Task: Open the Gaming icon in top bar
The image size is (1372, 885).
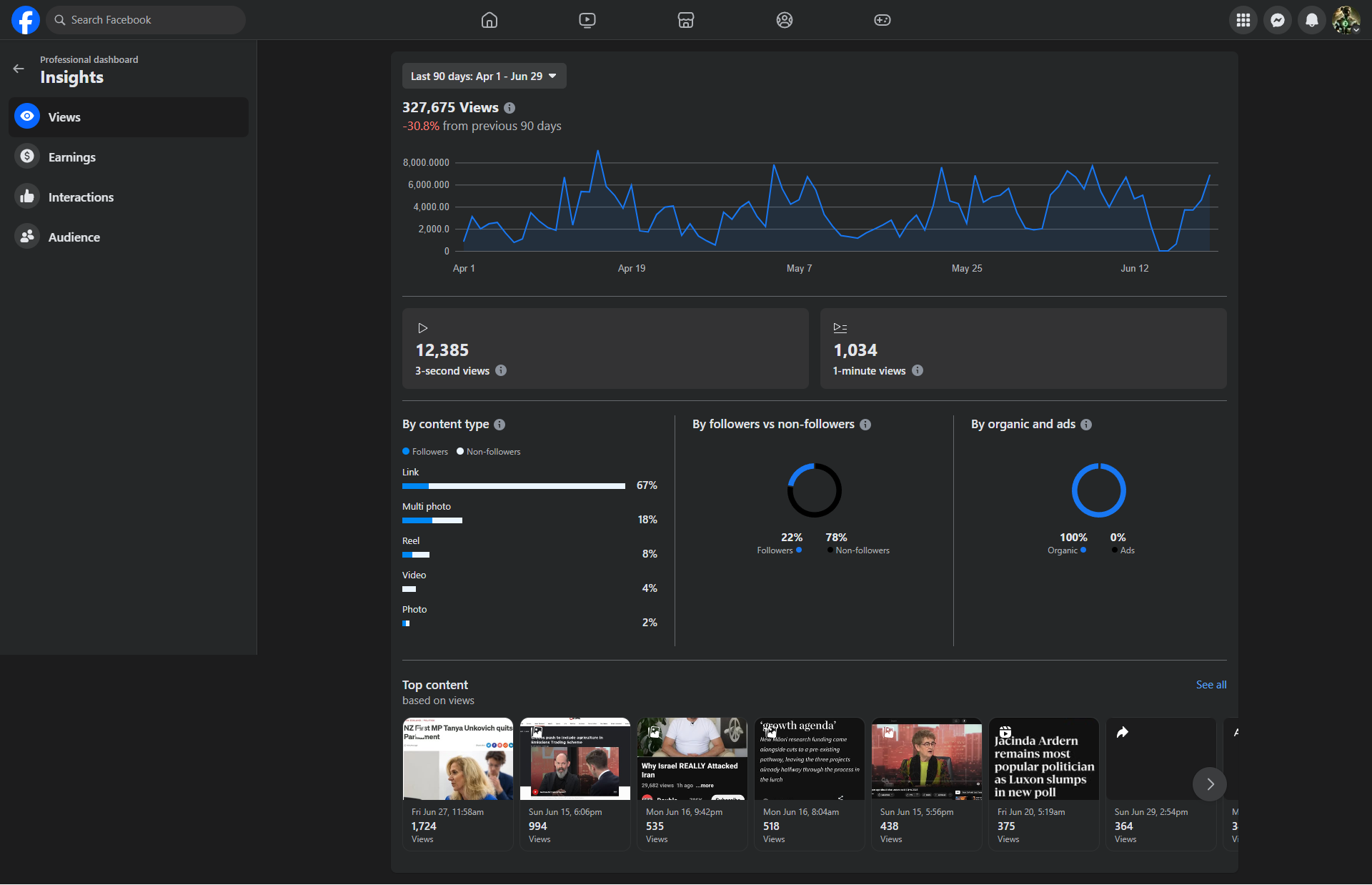Action: 883,20
